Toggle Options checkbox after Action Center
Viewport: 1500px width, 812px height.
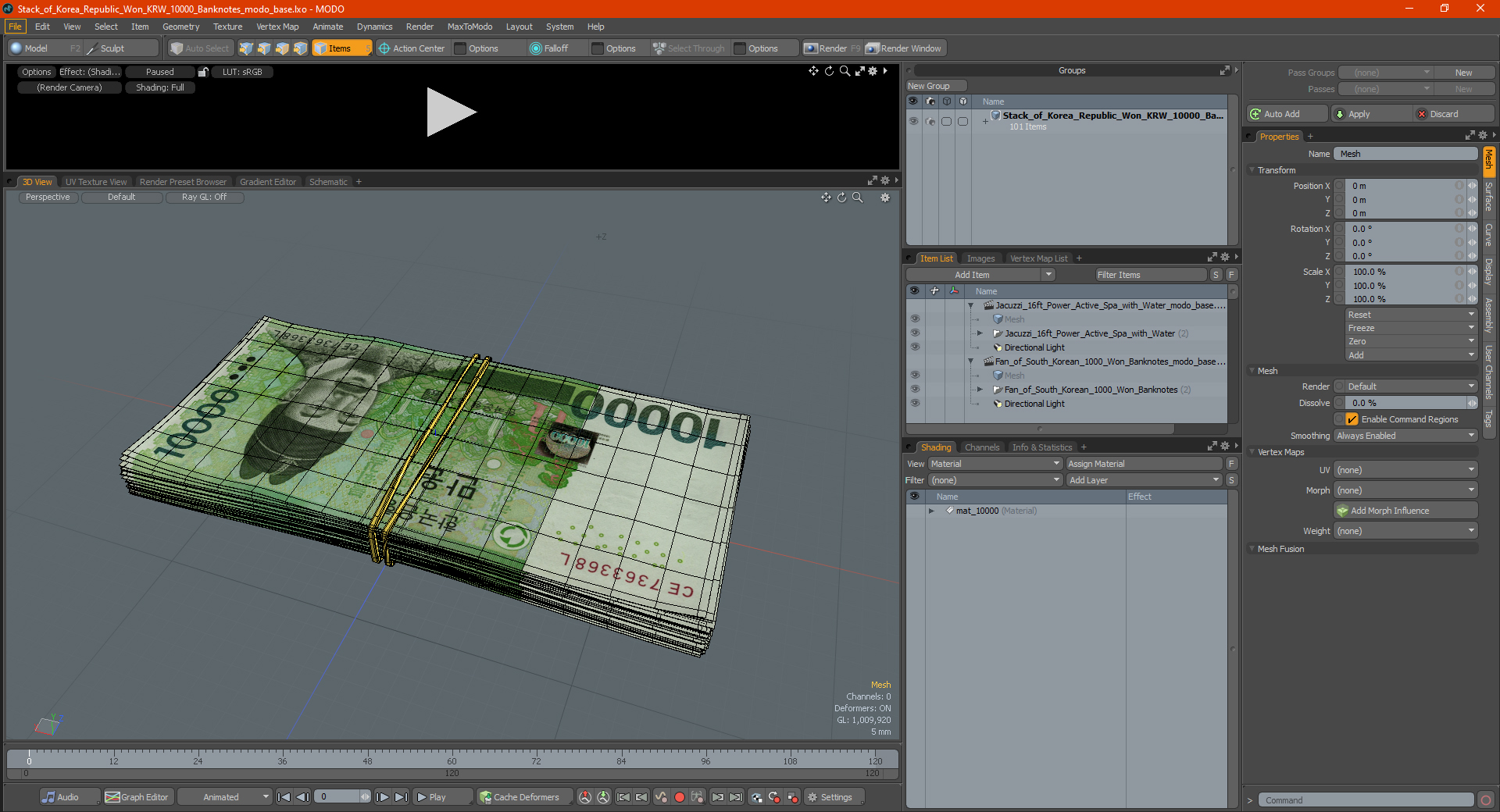point(460,48)
